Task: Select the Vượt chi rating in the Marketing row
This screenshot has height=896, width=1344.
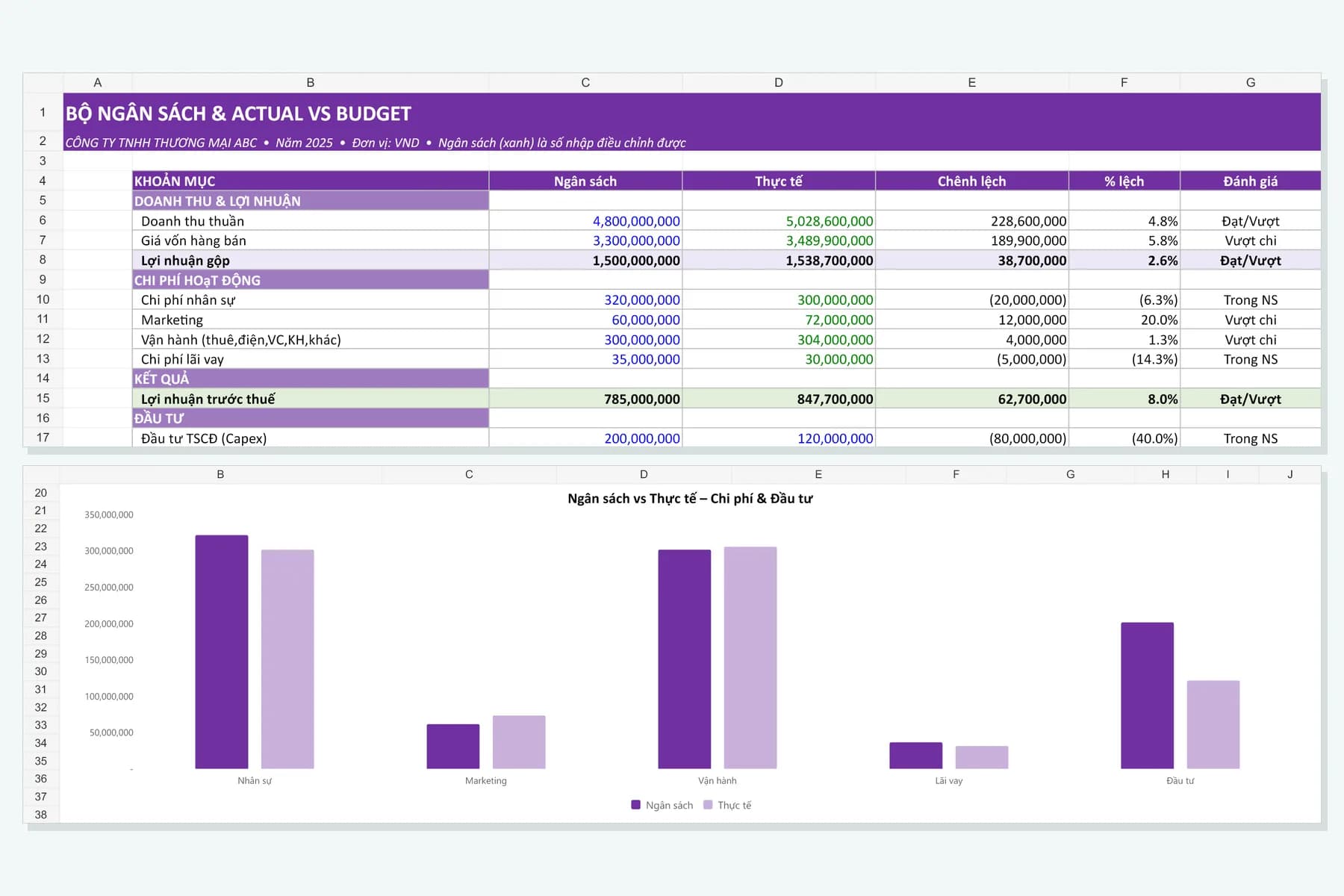Action: (1251, 320)
